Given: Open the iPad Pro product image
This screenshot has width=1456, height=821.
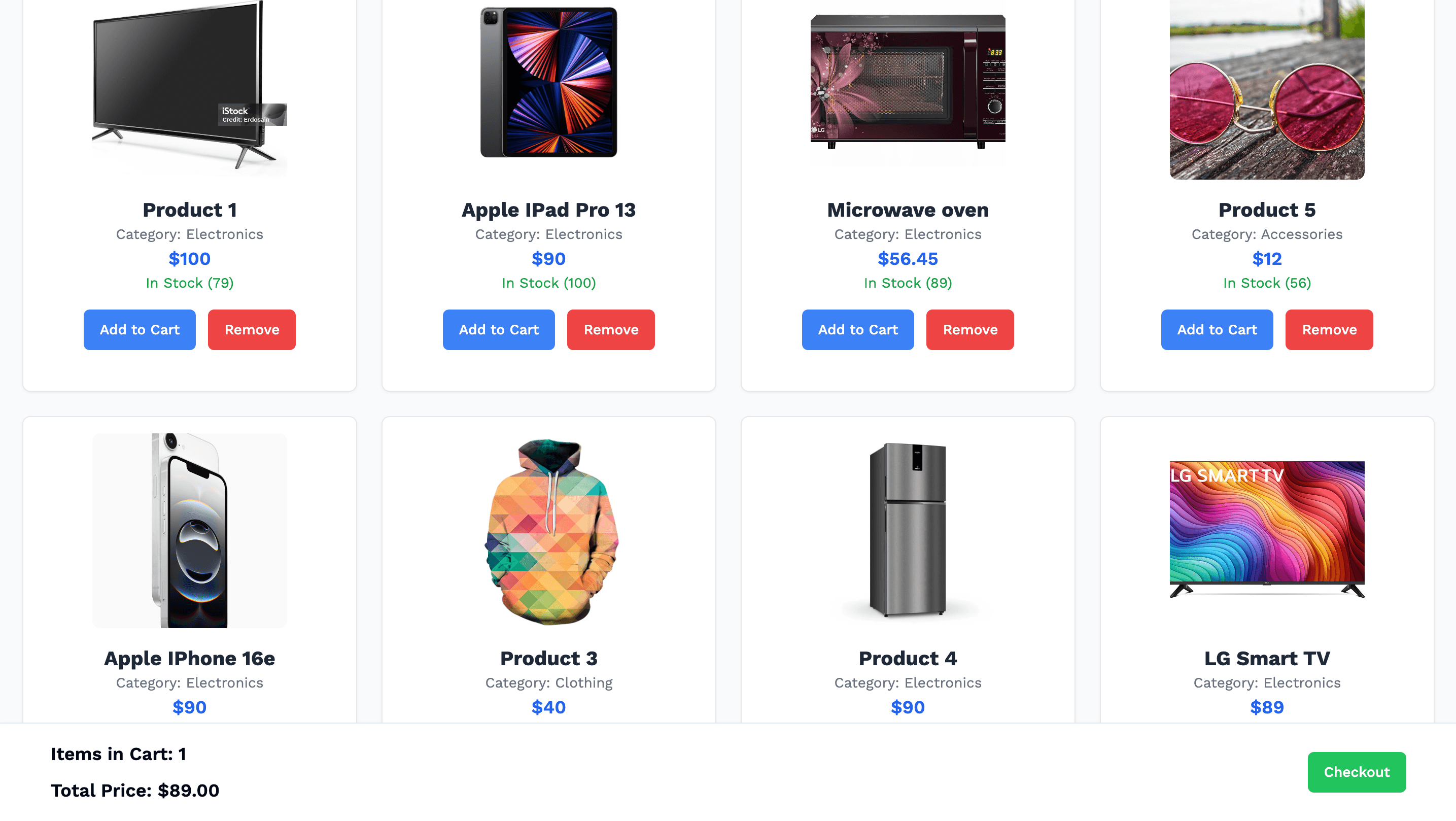Looking at the screenshot, I should pos(549,82).
